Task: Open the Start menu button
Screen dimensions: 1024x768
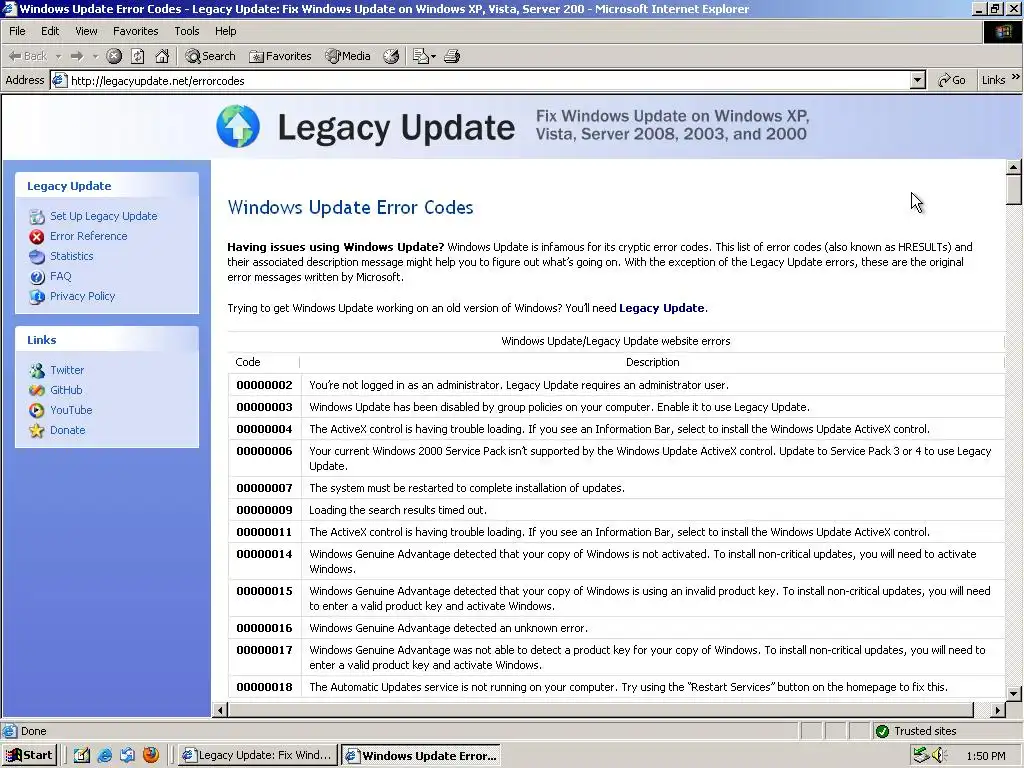Action: tap(30, 756)
